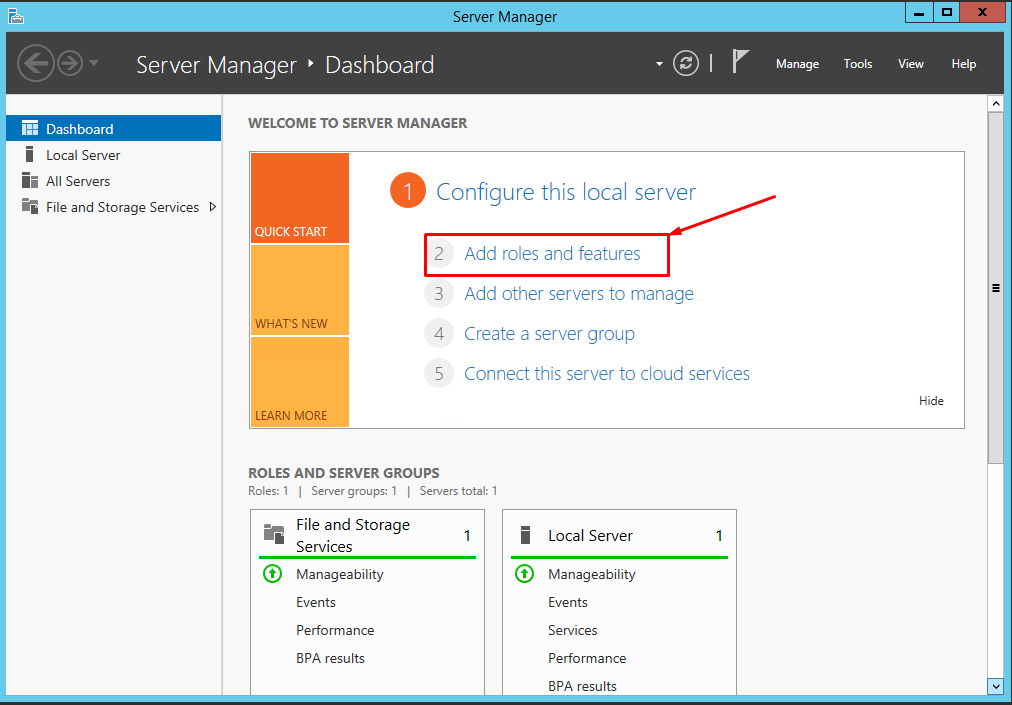Open the What's New tile
This screenshot has height=705, width=1012.
pyautogui.click(x=299, y=290)
